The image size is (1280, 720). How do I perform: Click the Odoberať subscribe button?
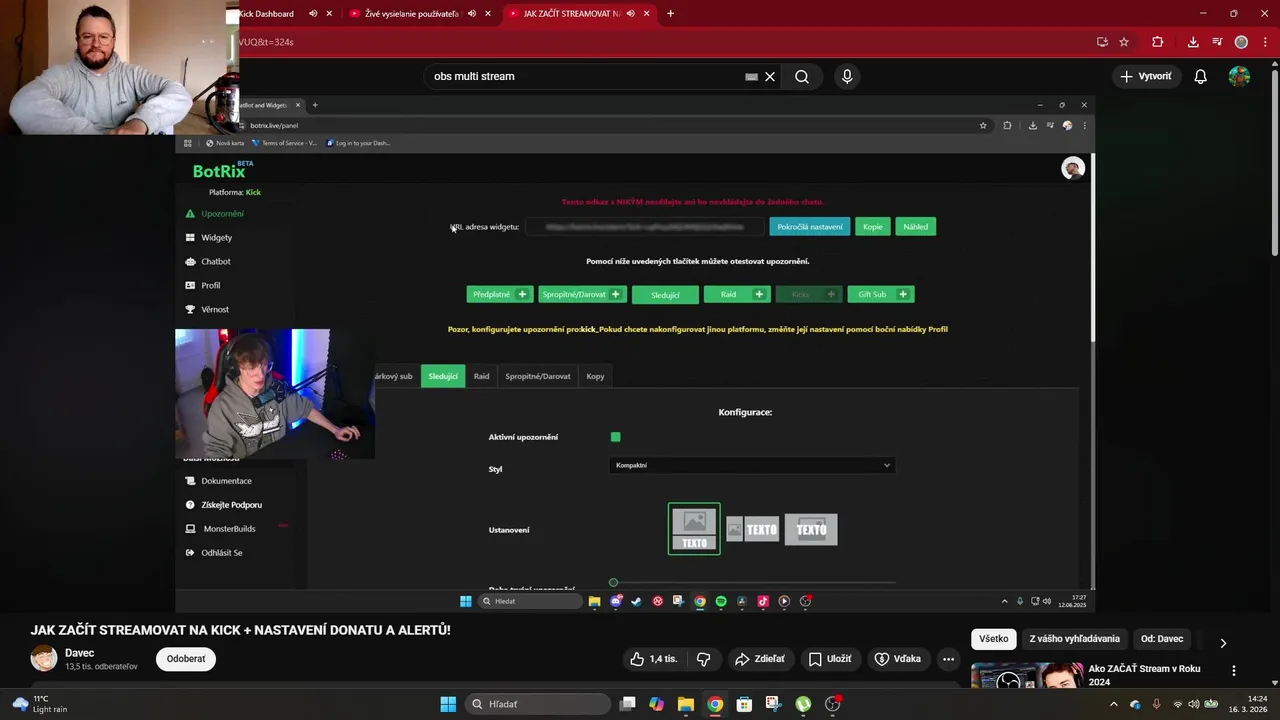[186, 659]
